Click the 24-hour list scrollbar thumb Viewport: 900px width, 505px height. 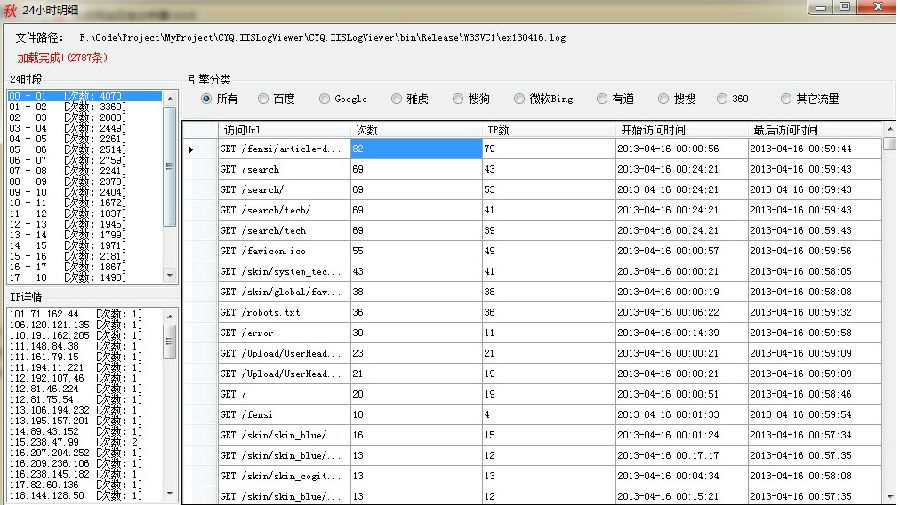click(170, 167)
